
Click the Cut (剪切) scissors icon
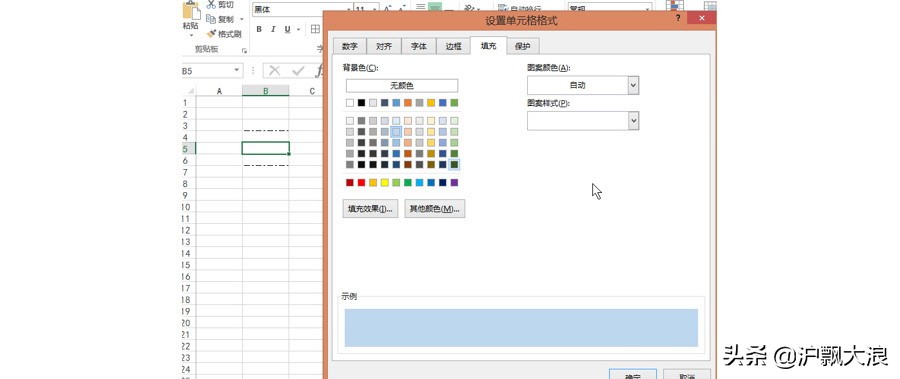coord(211,5)
